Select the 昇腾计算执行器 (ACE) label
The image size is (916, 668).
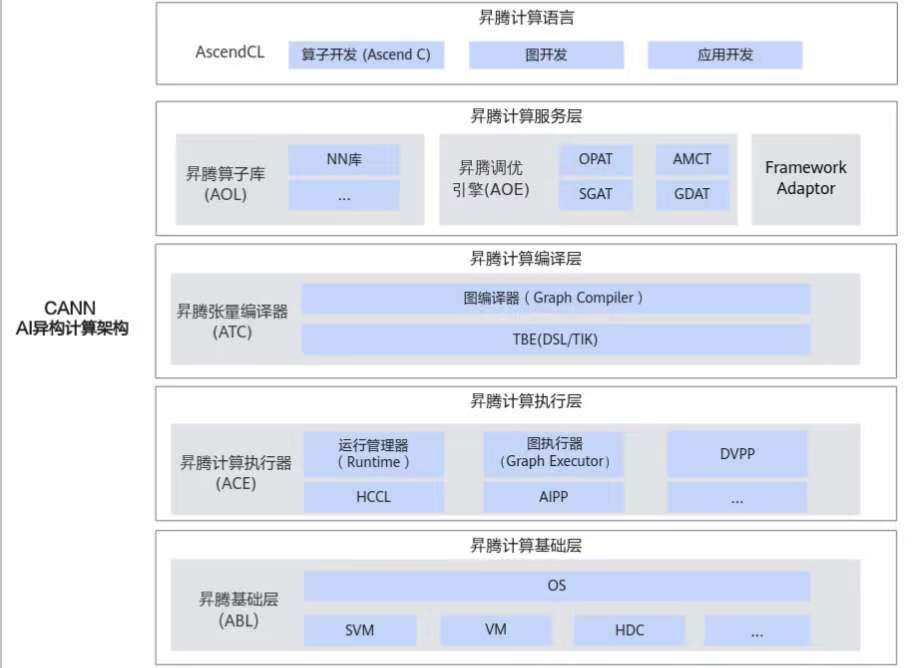tap(236, 473)
